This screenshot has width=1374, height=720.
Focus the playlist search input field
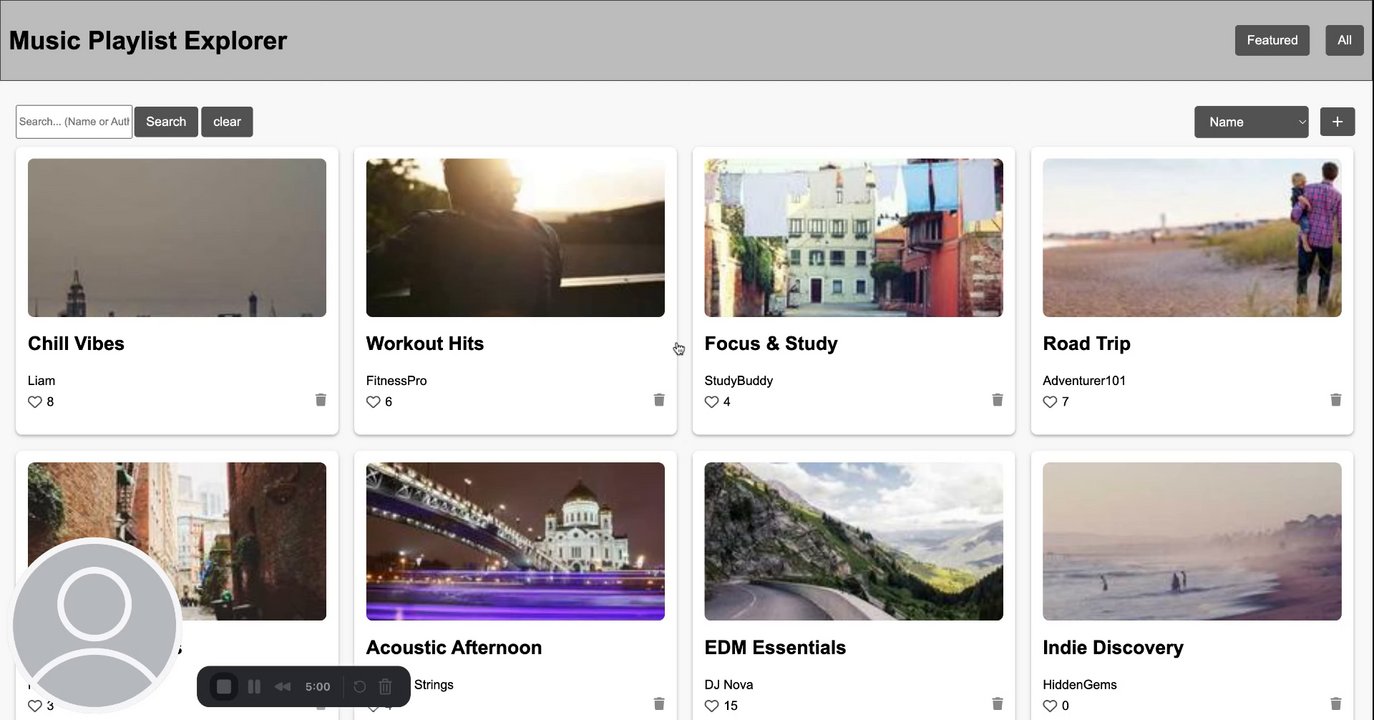click(74, 122)
